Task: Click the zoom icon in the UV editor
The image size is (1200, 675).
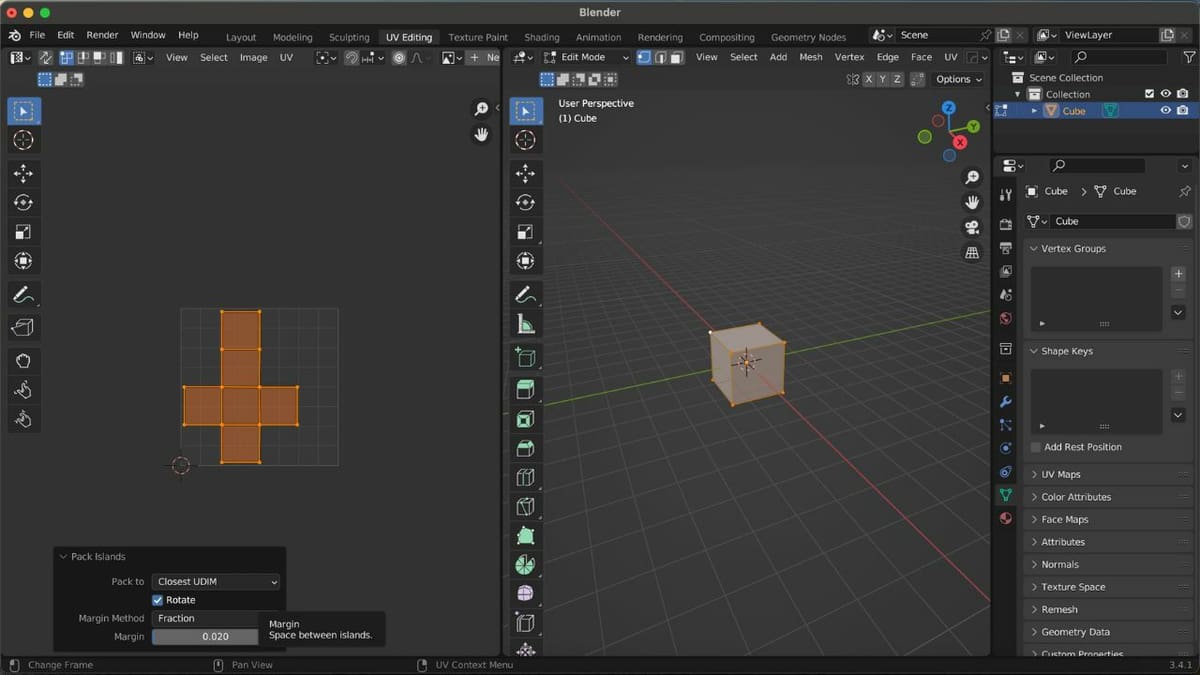Action: (x=481, y=109)
